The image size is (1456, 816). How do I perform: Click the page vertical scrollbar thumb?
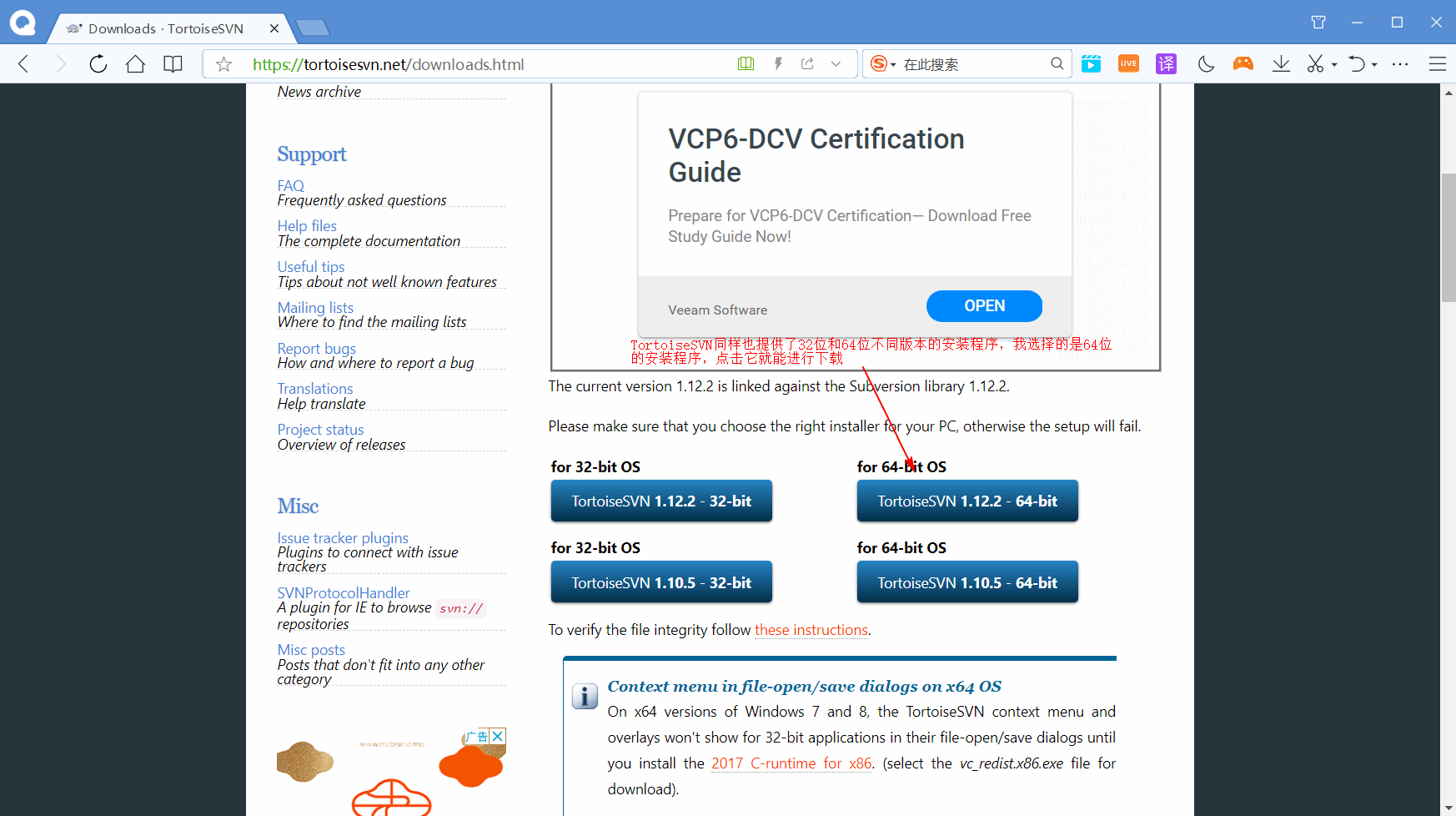(1448, 237)
